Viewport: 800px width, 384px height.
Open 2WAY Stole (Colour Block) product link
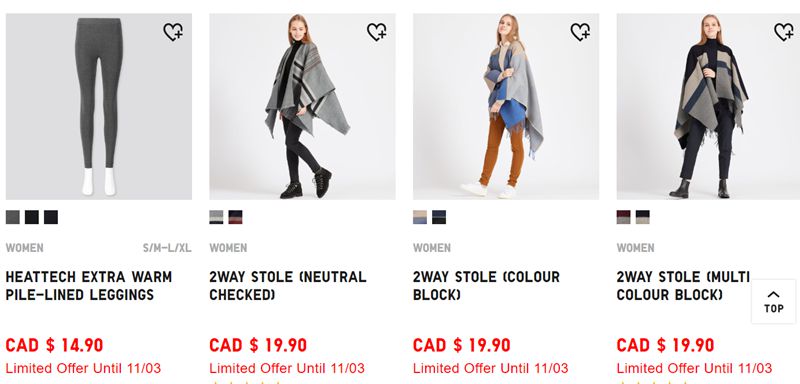[x=486, y=286]
